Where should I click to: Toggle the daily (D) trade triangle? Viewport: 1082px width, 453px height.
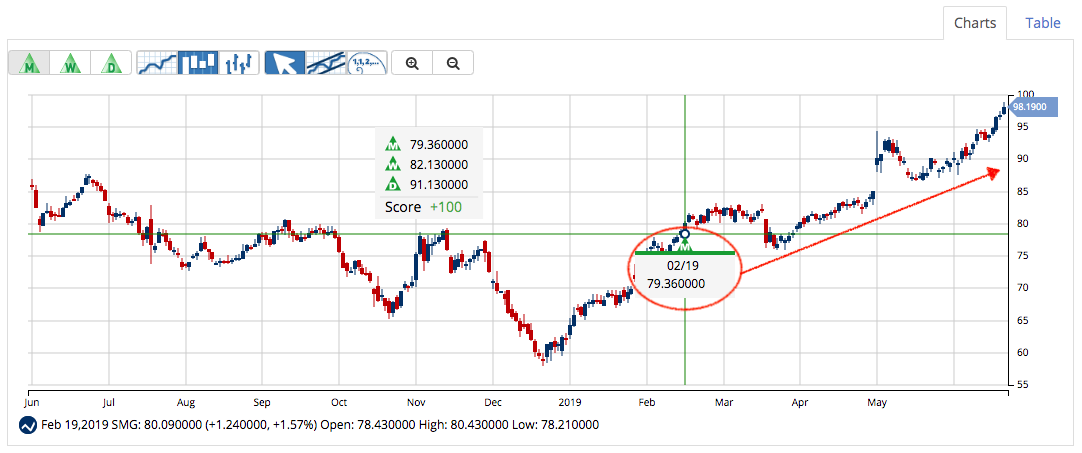110,63
